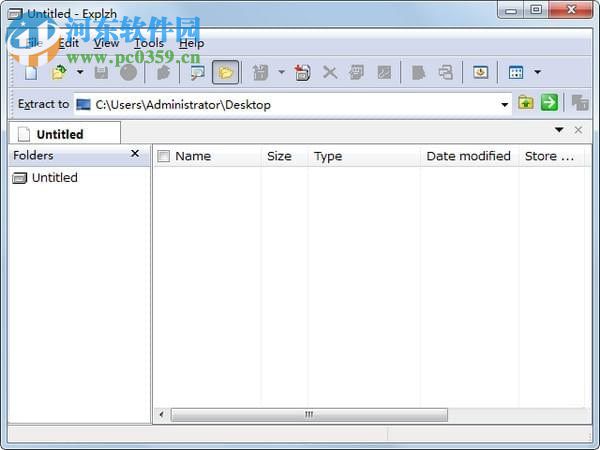This screenshot has height=450, width=600.
Task: Click the grey round toolbar icon
Action: coord(129,72)
